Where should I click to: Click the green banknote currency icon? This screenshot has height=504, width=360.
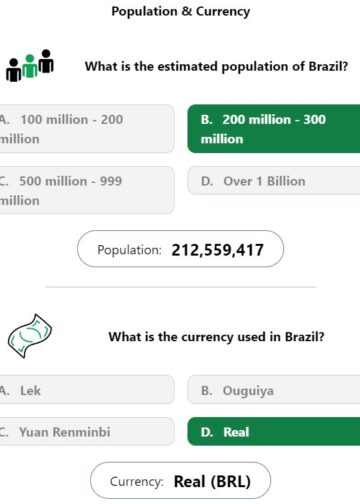(x=30, y=336)
